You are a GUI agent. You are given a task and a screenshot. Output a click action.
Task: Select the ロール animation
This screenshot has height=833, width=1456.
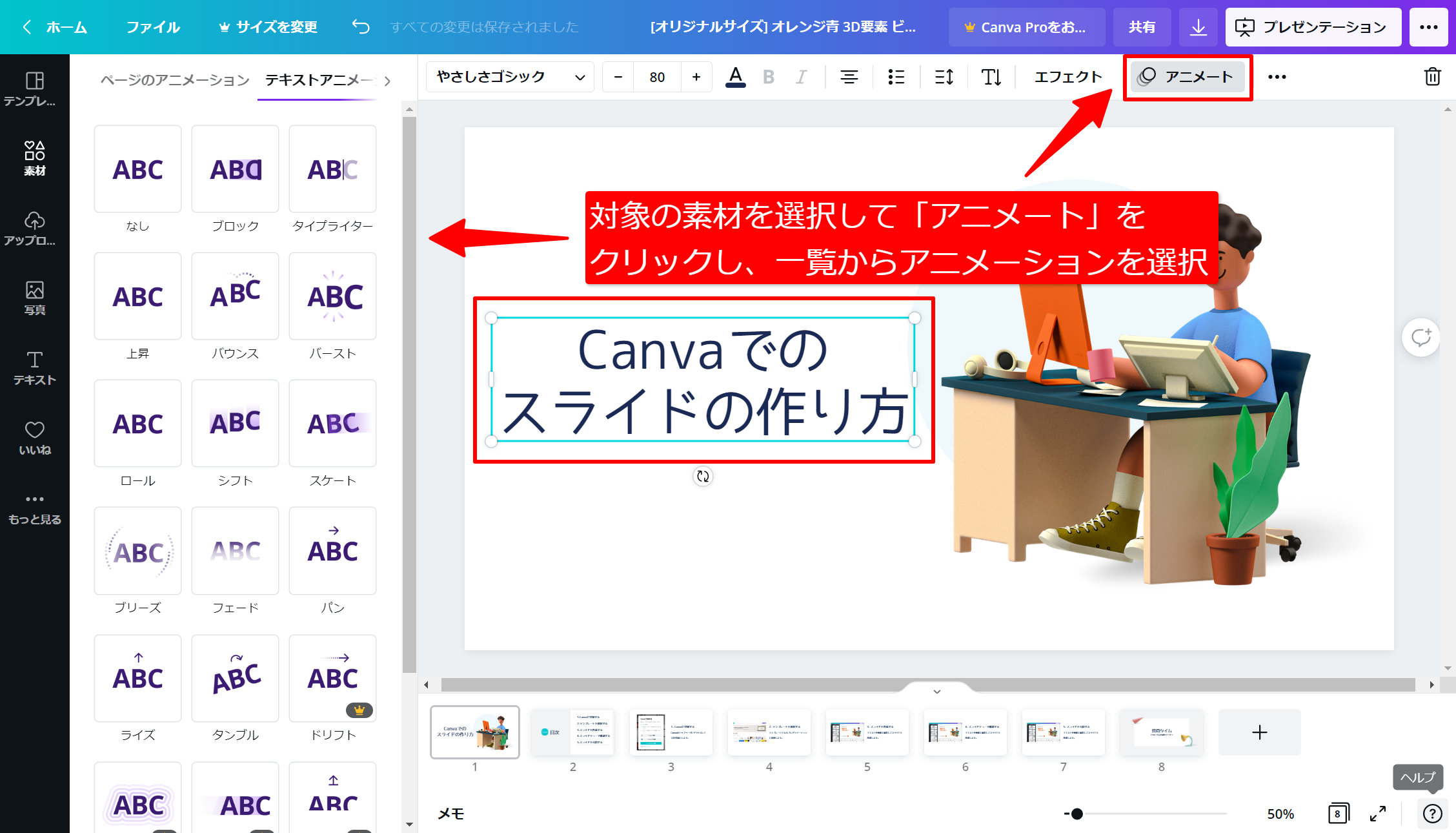(x=137, y=424)
